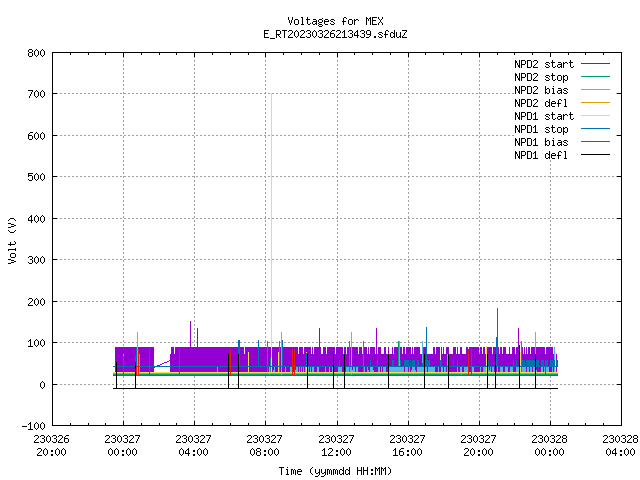Click the NPD2 defl orange legend line

coord(595,103)
